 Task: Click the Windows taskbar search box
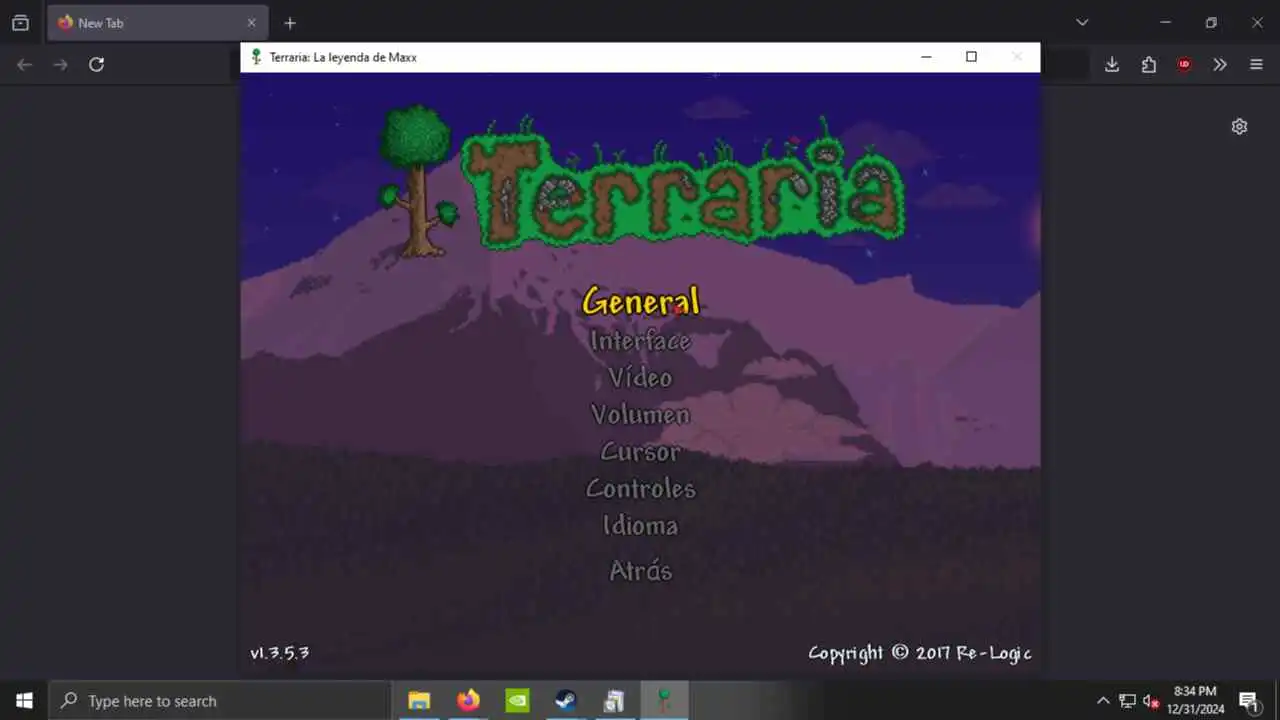[x=219, y=701]
